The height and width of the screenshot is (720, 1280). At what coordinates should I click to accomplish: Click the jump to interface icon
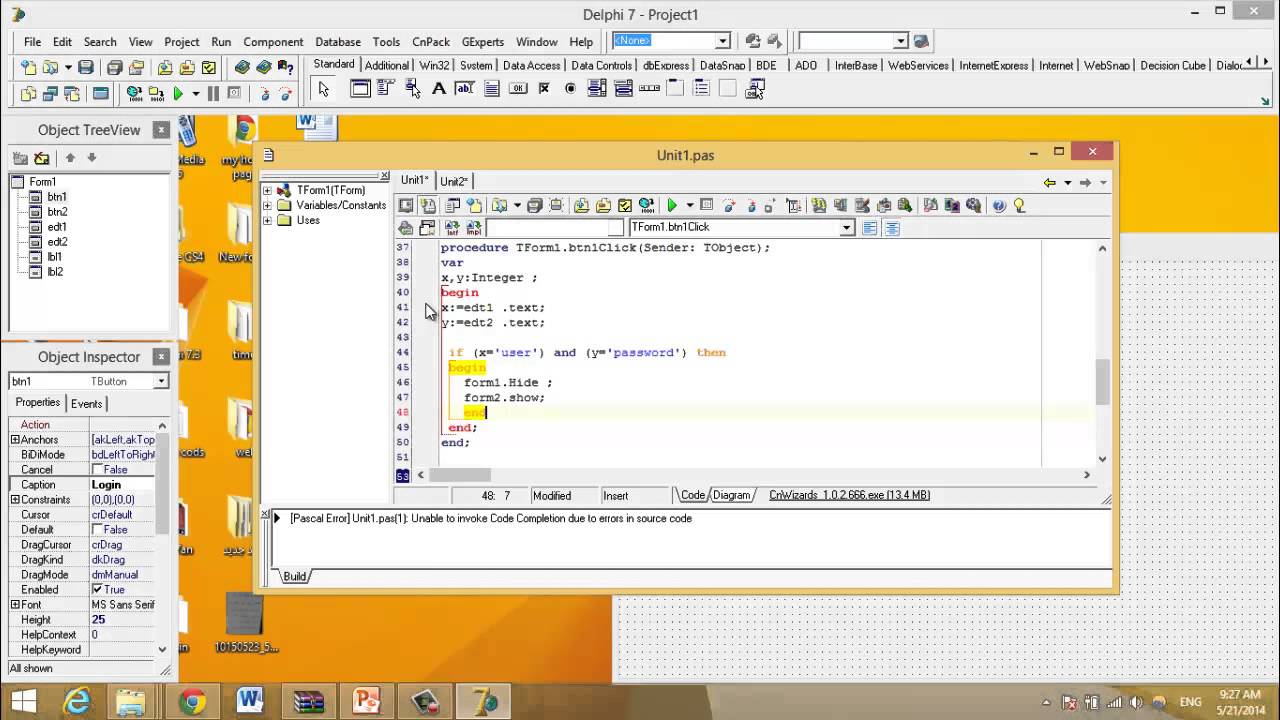pyautogui.click(x=452, y=228)
